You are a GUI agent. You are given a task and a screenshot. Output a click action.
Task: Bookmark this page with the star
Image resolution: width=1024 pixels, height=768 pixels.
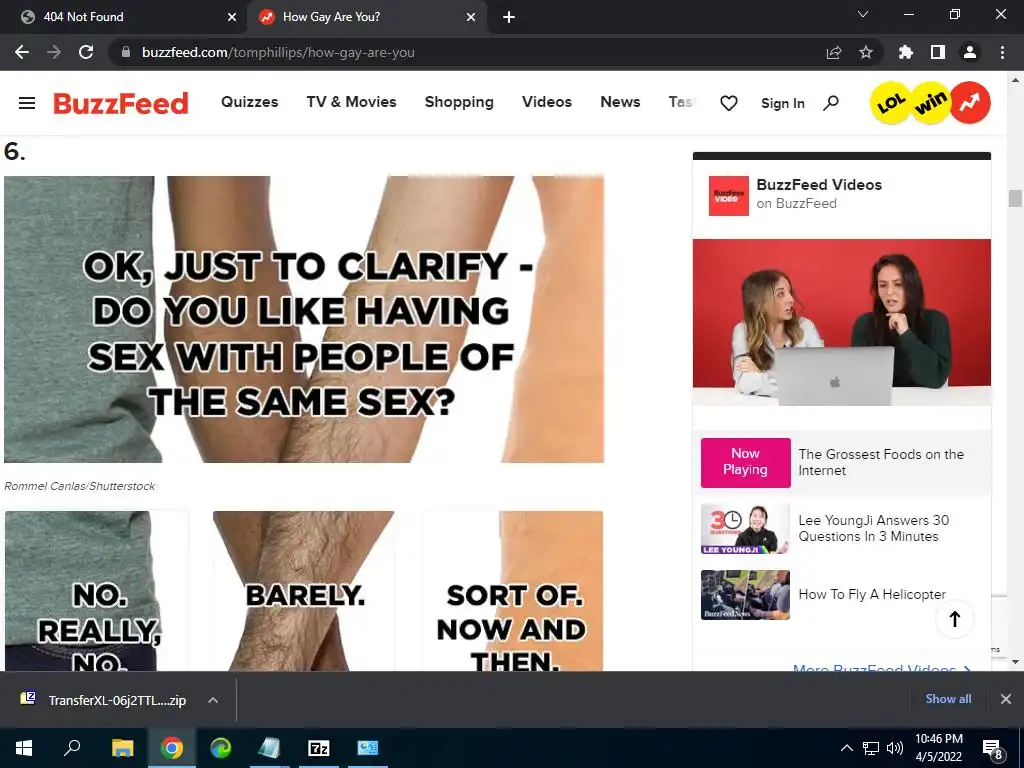[866, 52]
